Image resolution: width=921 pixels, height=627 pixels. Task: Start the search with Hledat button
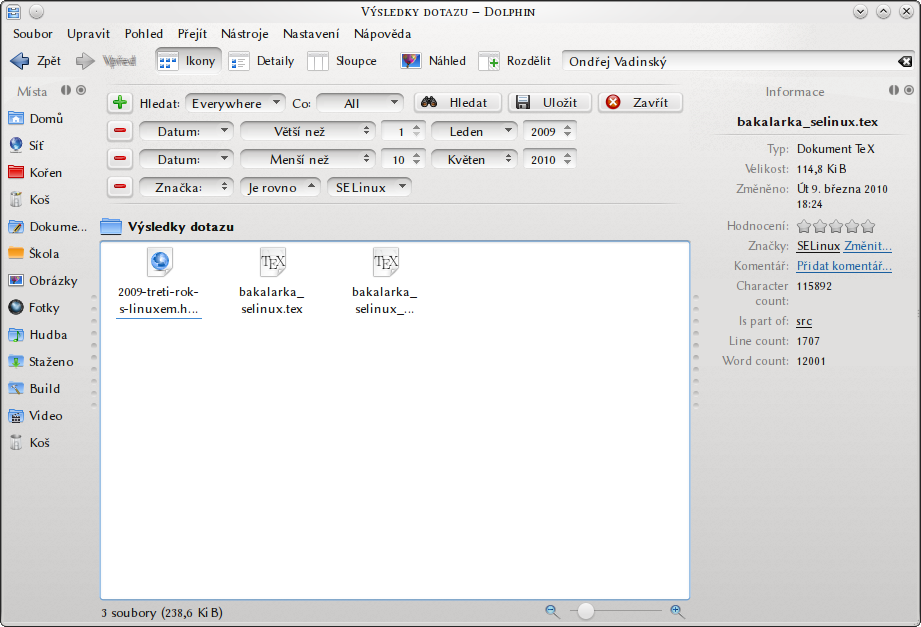click(x=458, y=103)
